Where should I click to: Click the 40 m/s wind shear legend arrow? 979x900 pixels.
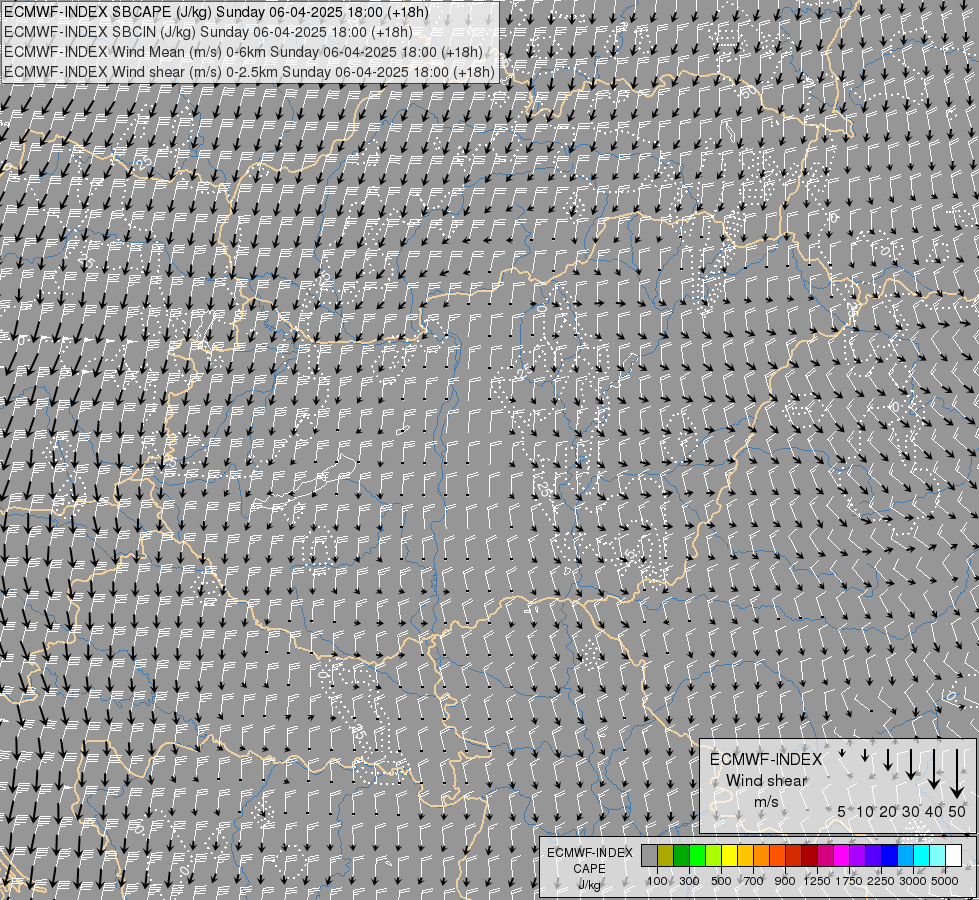[x=934, y=769]
